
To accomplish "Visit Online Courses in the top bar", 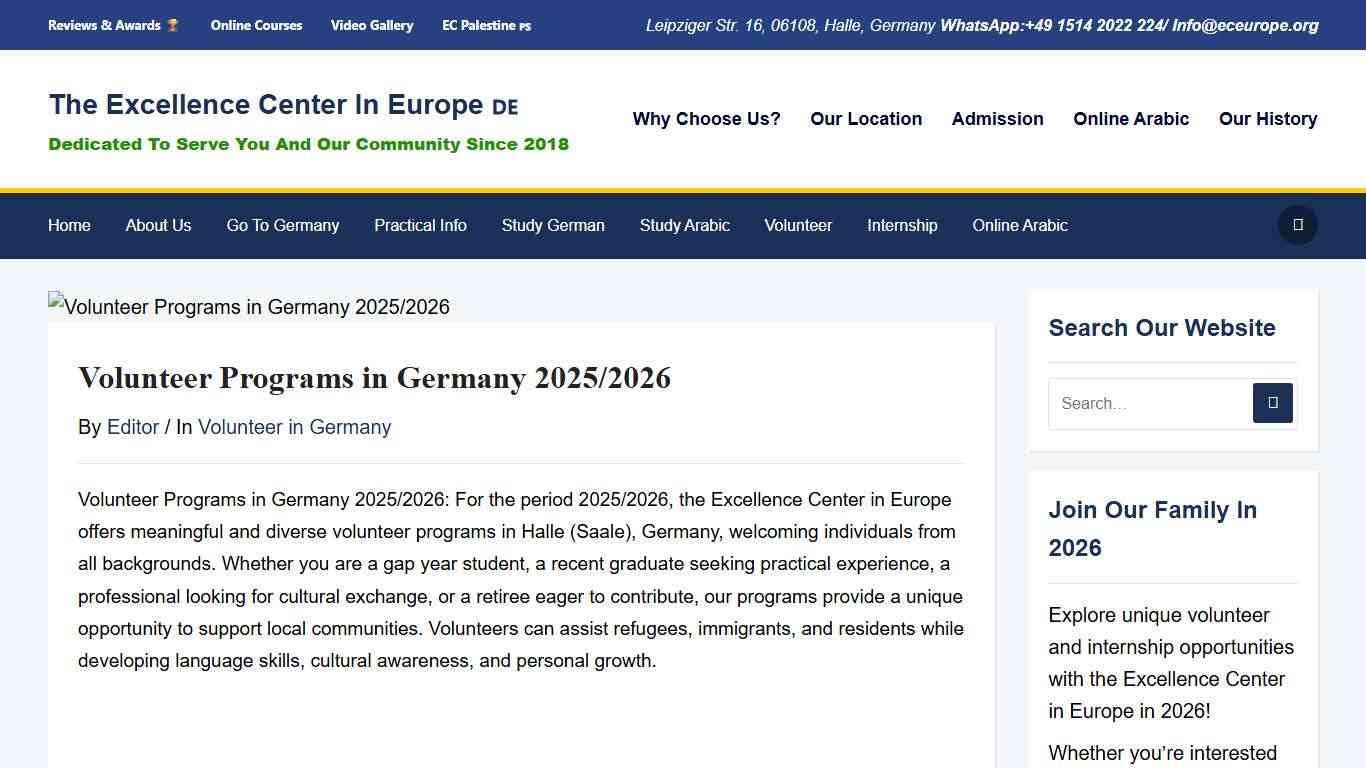I will pos(256,25).
